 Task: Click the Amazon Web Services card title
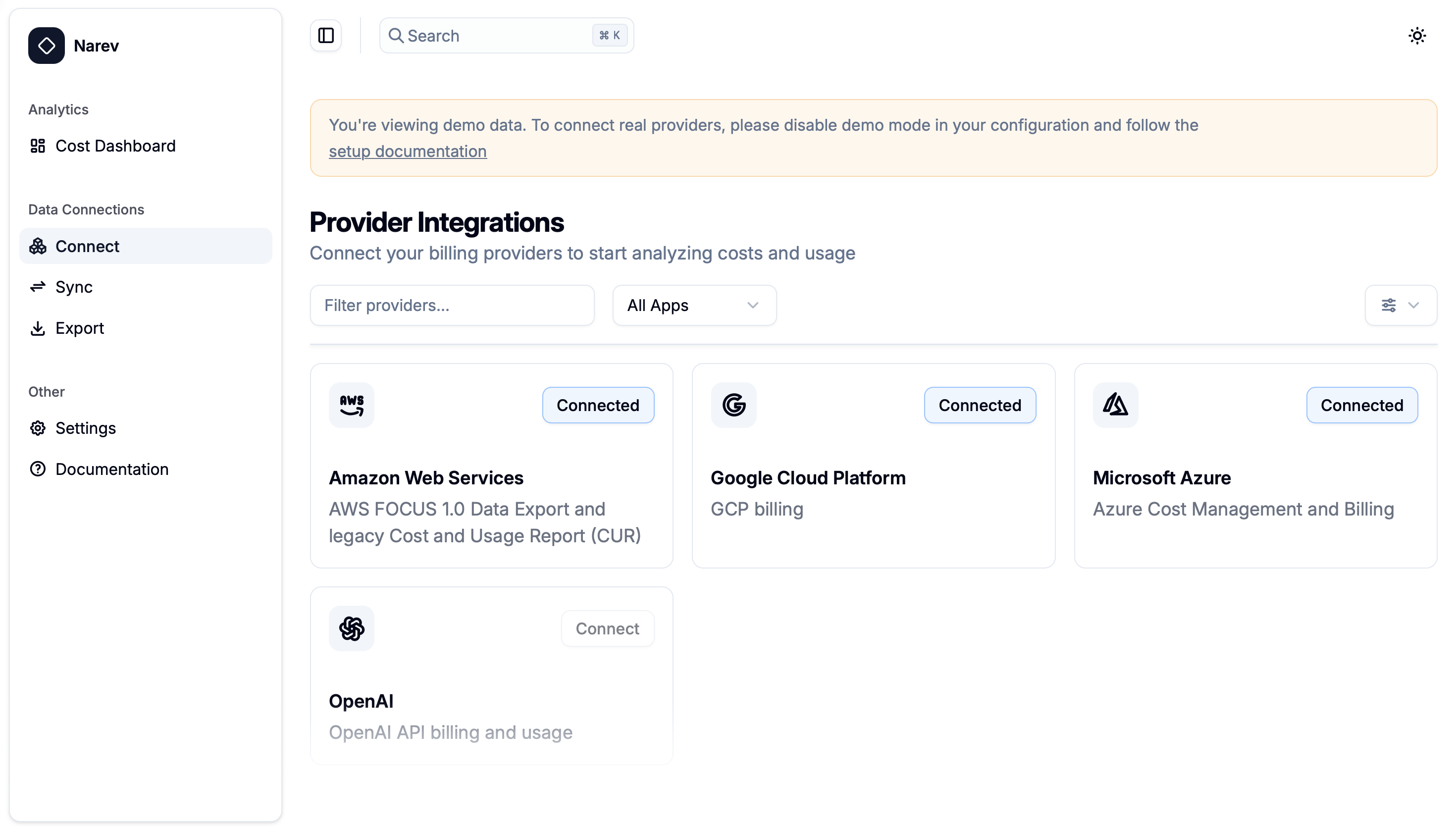pos(426,478)
